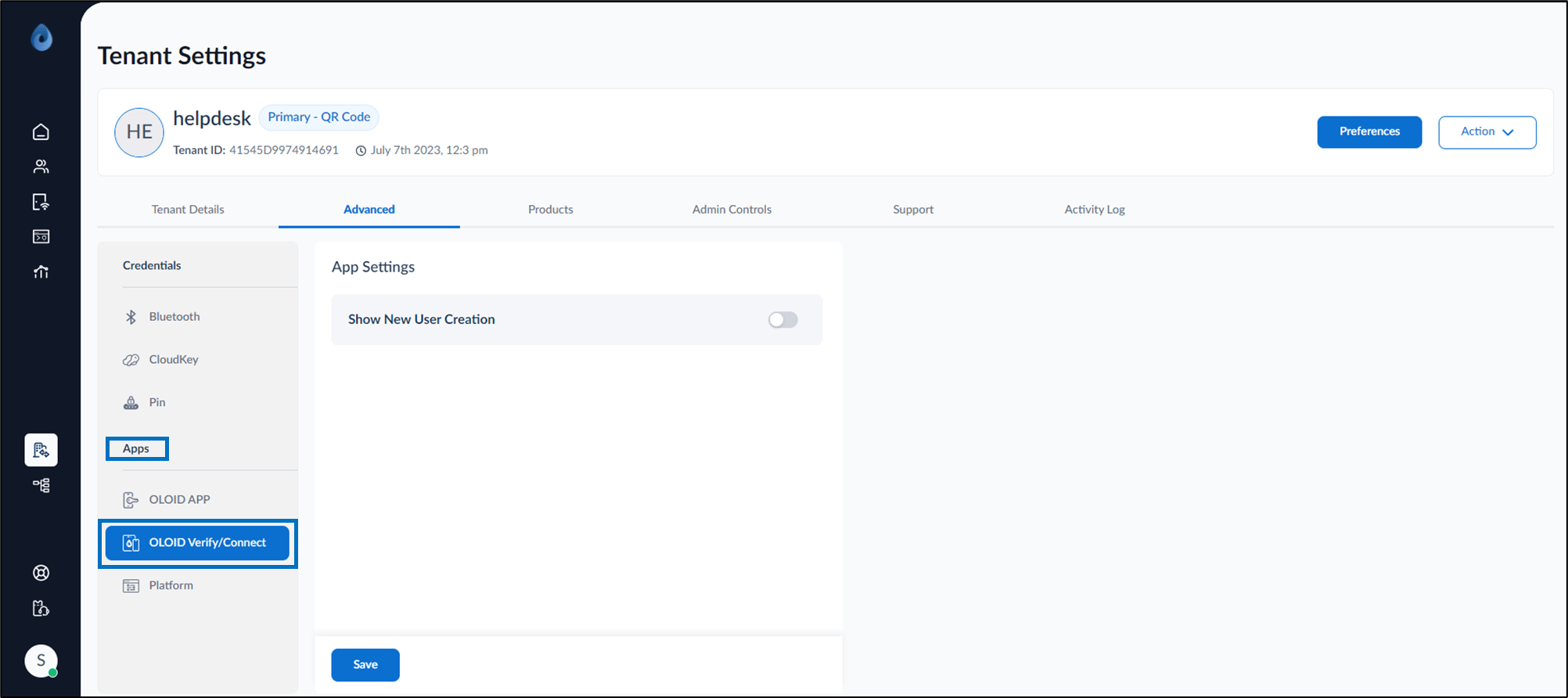Click the Credentials section heading
The width and height of the screenshot is (1568, 698).
tap(152, 266)
